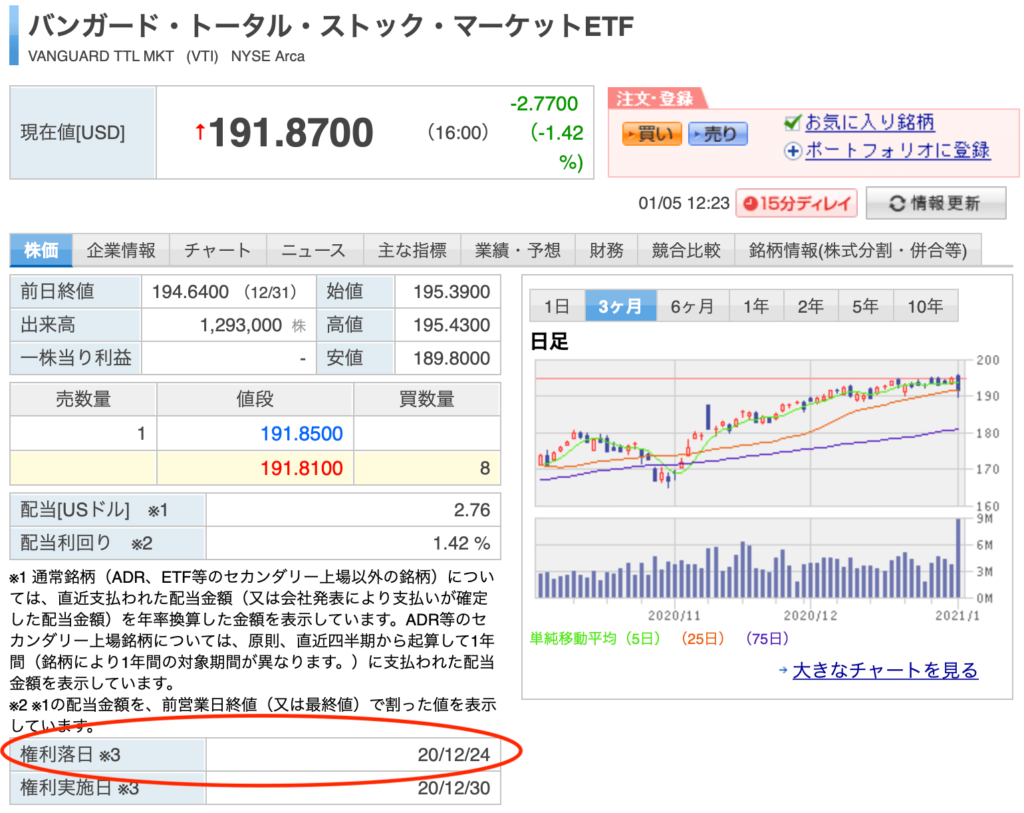Open the 大きなチャートを見る link
This screenshot has height=813, width=1024.
click(x=885, y=670)
